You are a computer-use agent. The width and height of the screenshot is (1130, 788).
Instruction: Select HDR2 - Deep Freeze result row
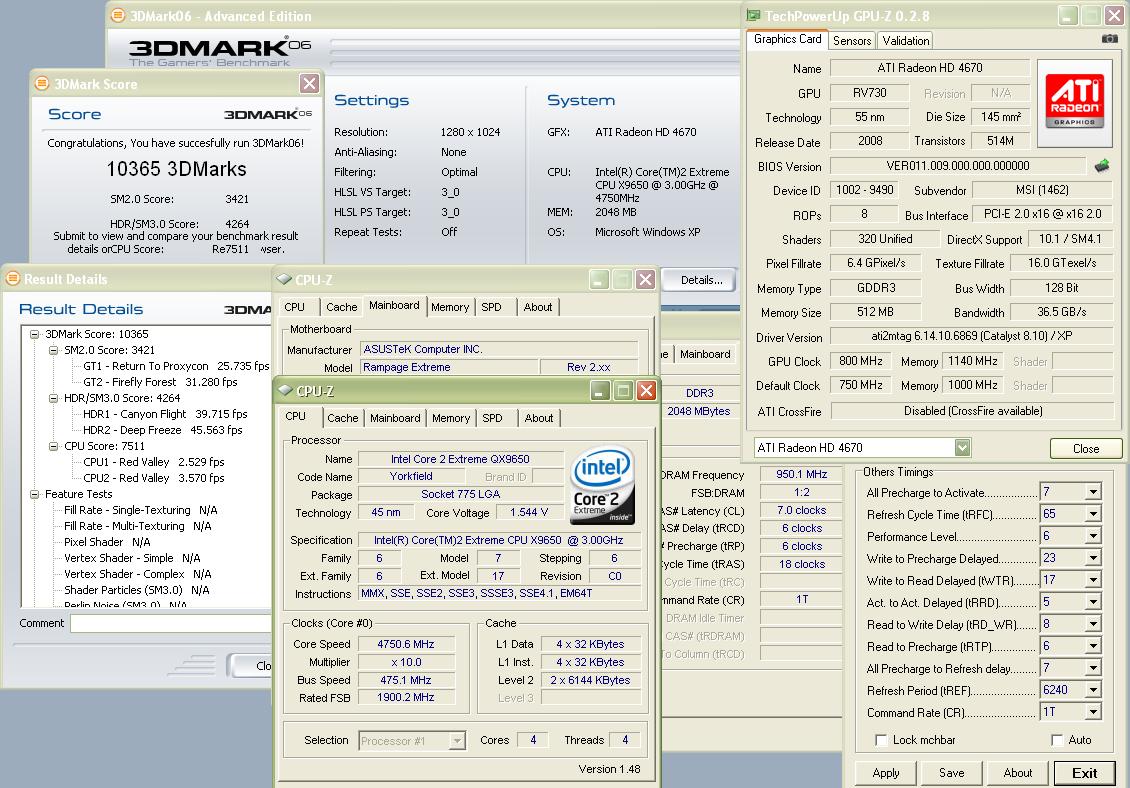coord(163,430)
